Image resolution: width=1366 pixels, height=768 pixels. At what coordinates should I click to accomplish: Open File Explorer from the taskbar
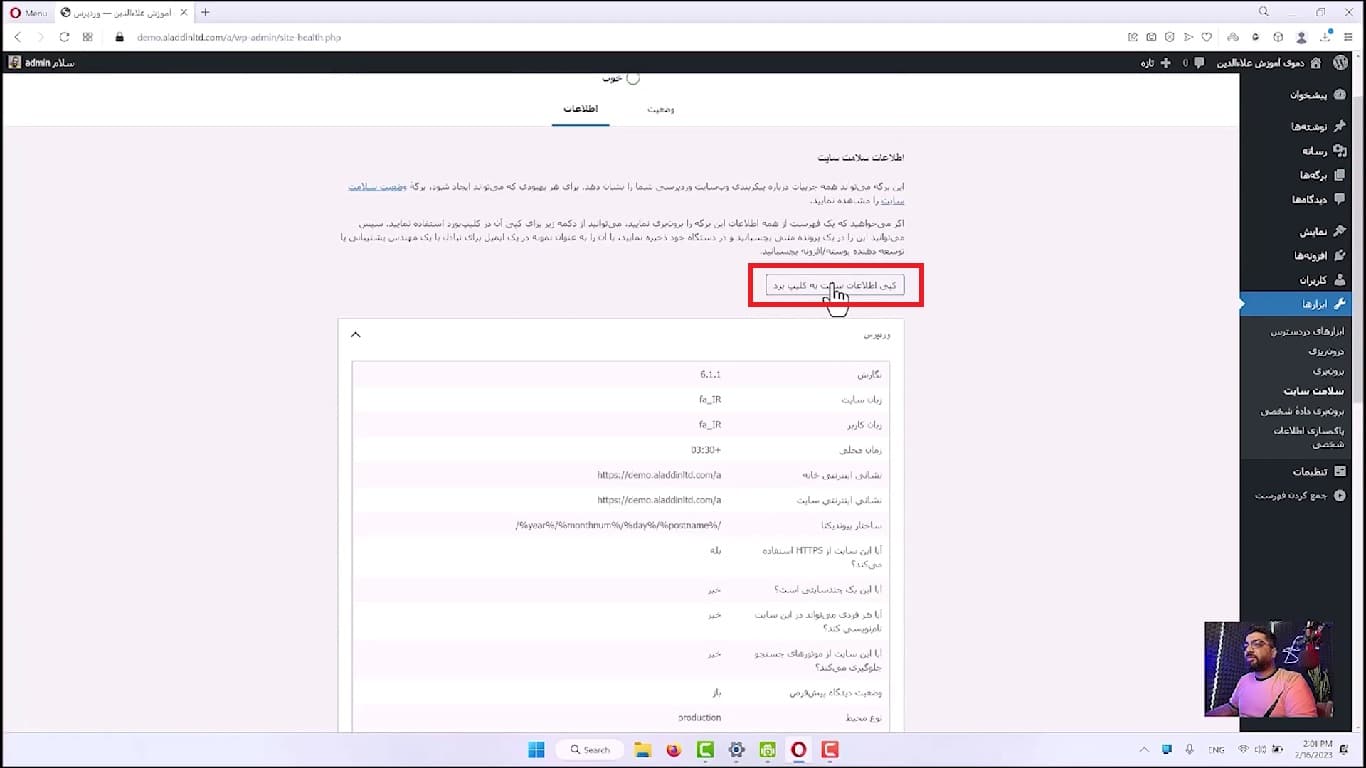[643, 749]
